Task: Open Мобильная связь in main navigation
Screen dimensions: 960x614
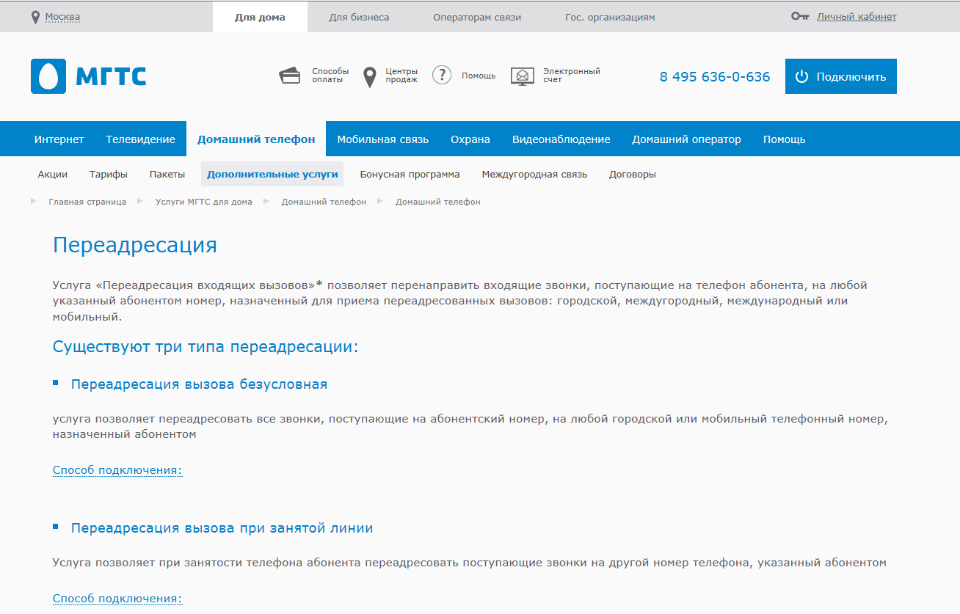Action: click(383, 140)
